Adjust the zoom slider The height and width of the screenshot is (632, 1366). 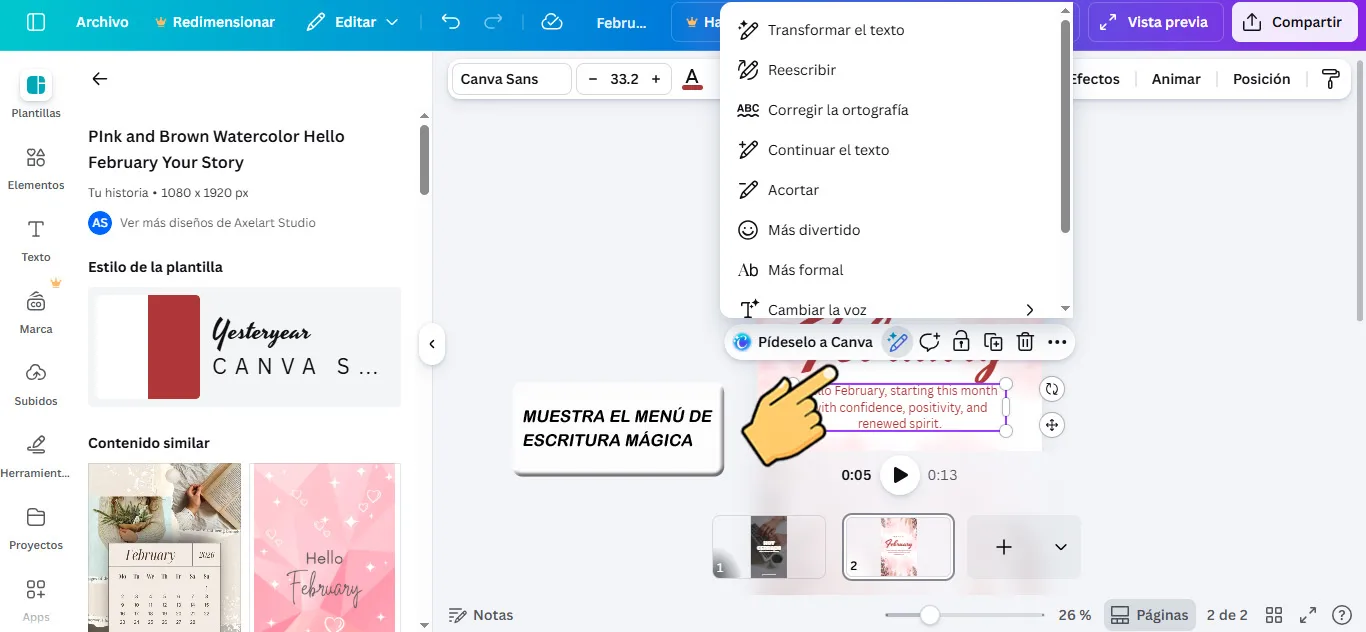[x=932, y=615]
